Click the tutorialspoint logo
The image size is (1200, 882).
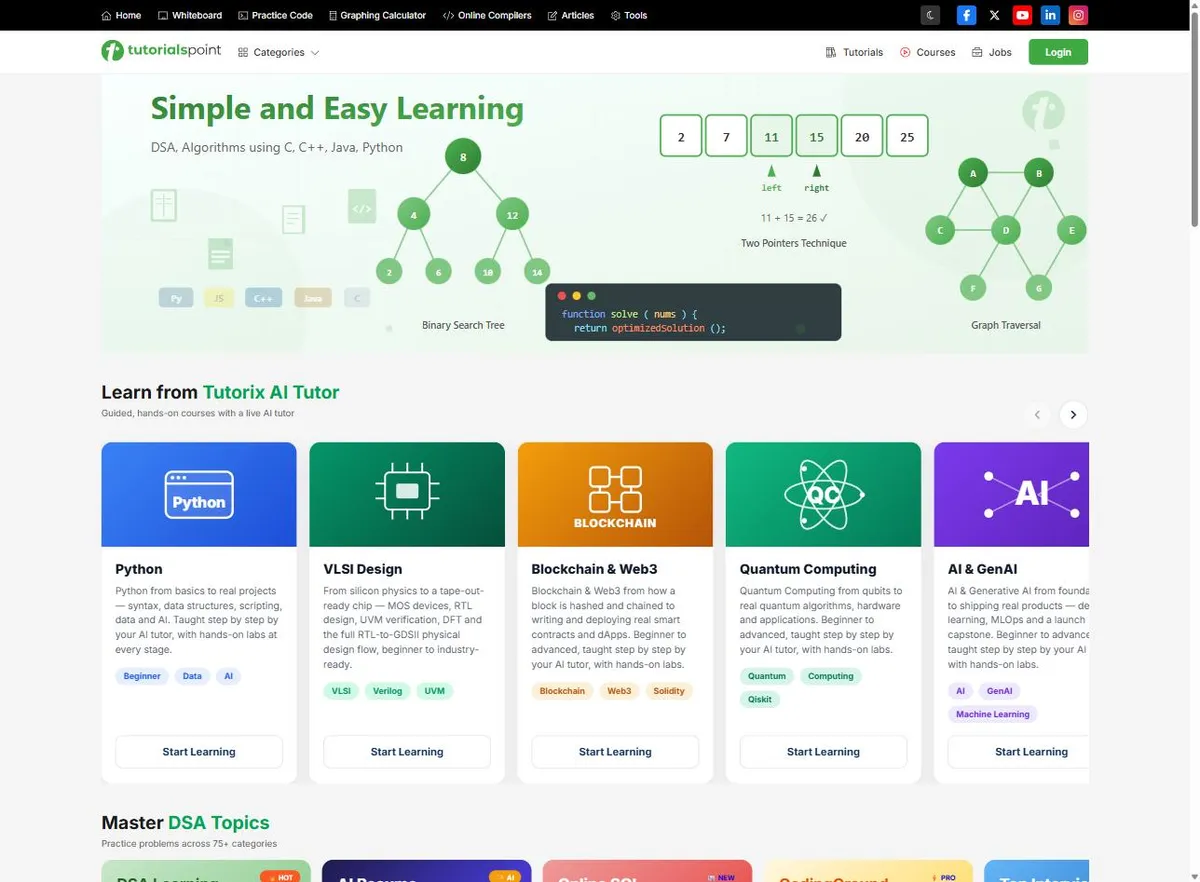point(161,51)
